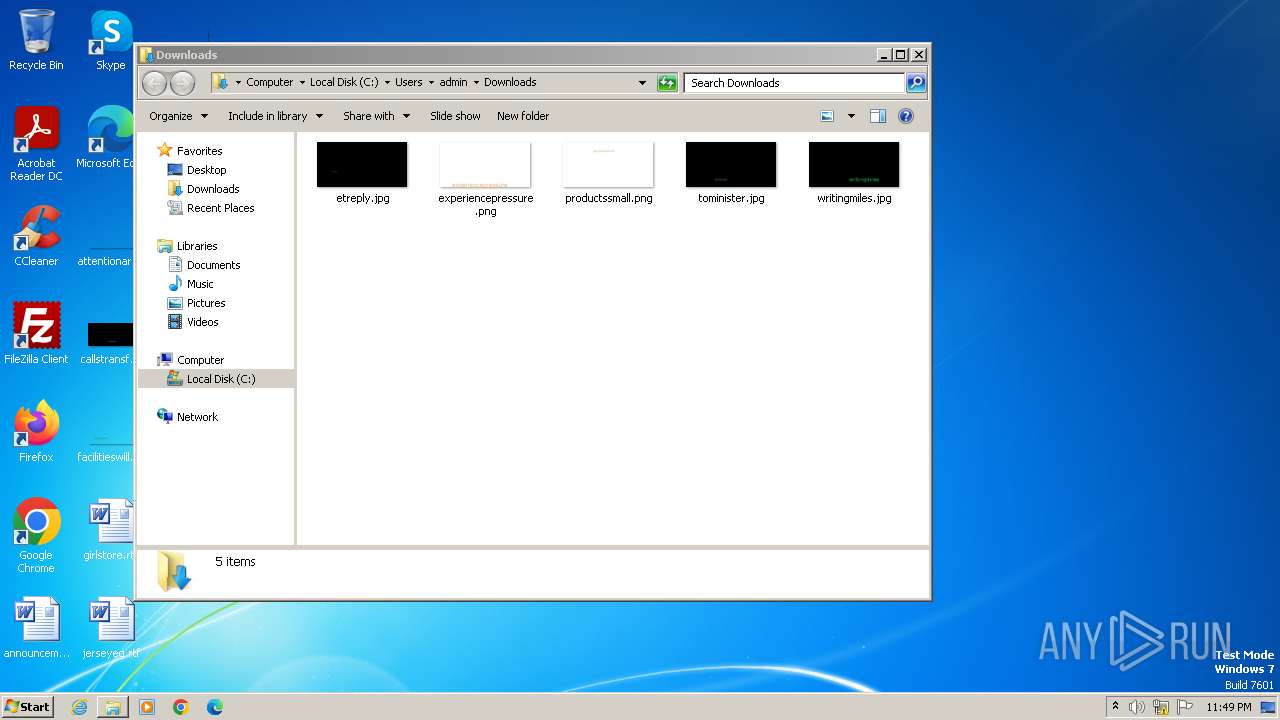The width and height of the screenshot is (1280, 720).
Task: Open the Organize dropdown menu
Action: tap(178, 116)
